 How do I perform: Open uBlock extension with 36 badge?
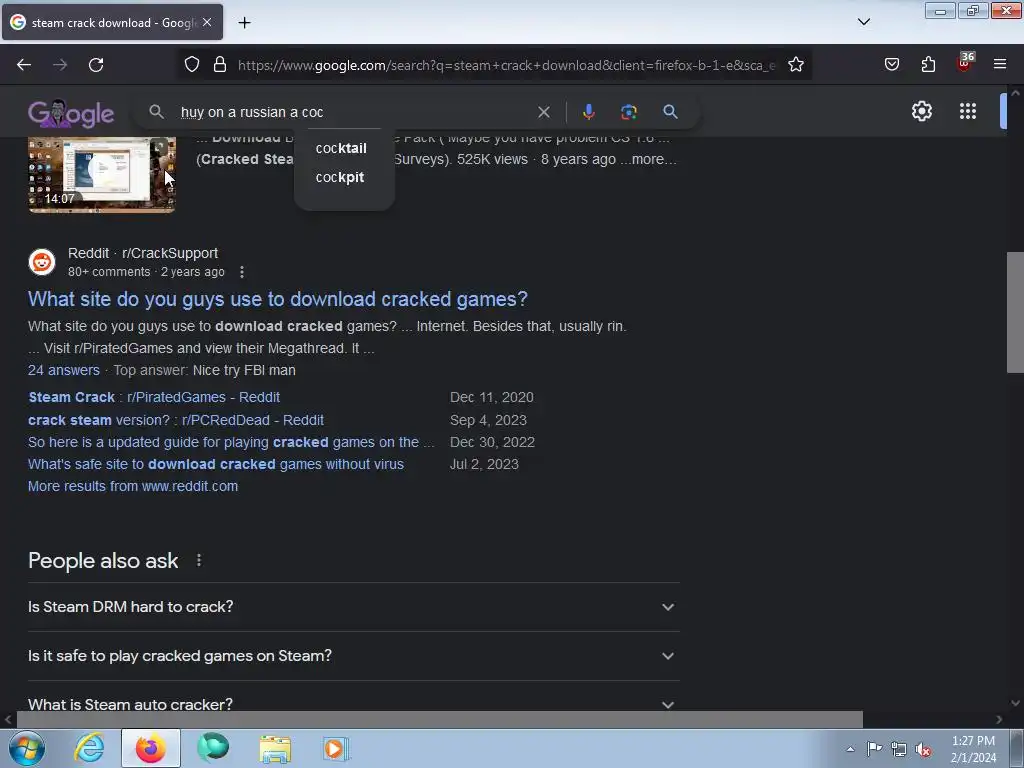pyautogui.click(x=965, y=63)
